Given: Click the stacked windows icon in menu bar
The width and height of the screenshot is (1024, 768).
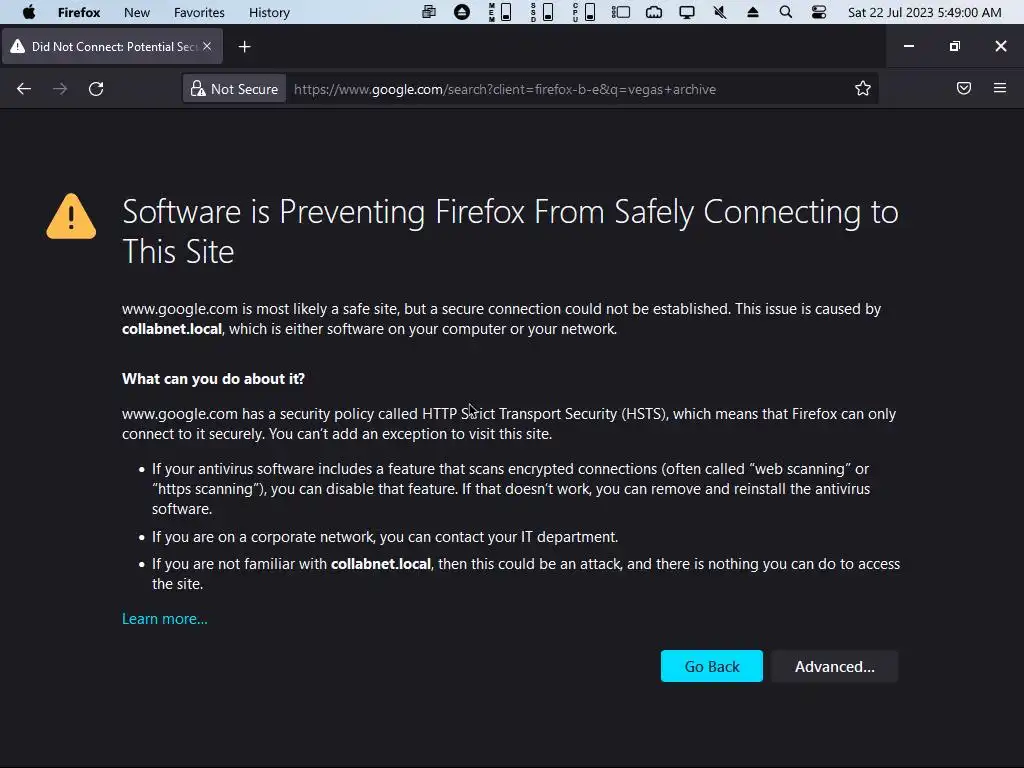Looking at the screenshot, I should 428,12.
